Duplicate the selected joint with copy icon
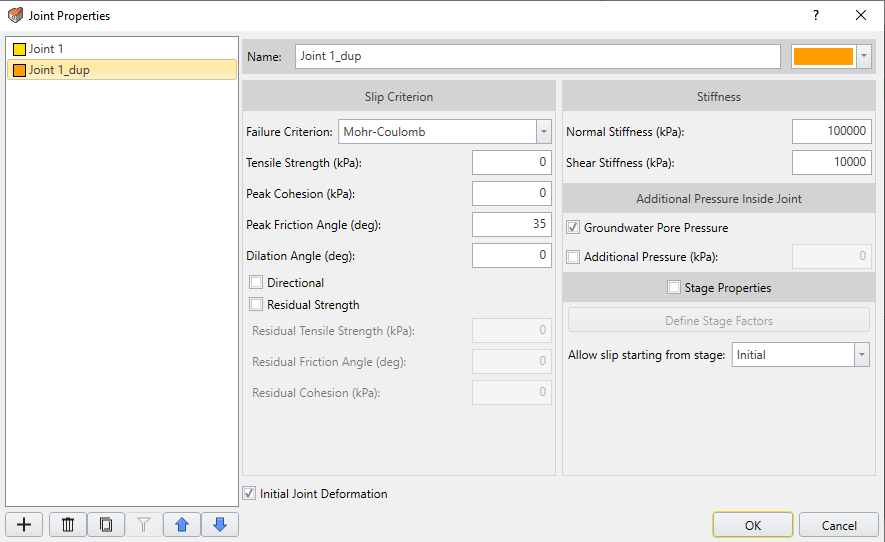885x542 pixels. point(106,525)
